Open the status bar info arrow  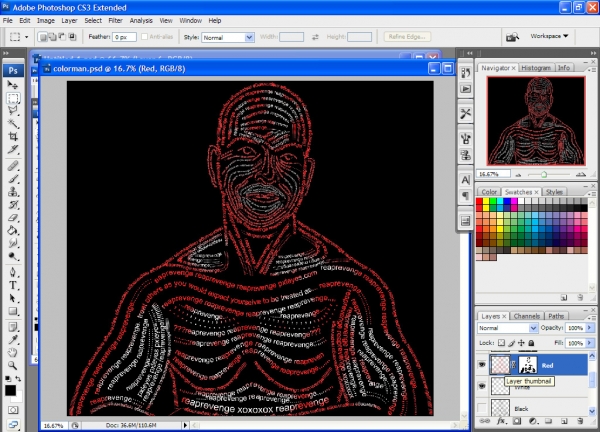186,425
